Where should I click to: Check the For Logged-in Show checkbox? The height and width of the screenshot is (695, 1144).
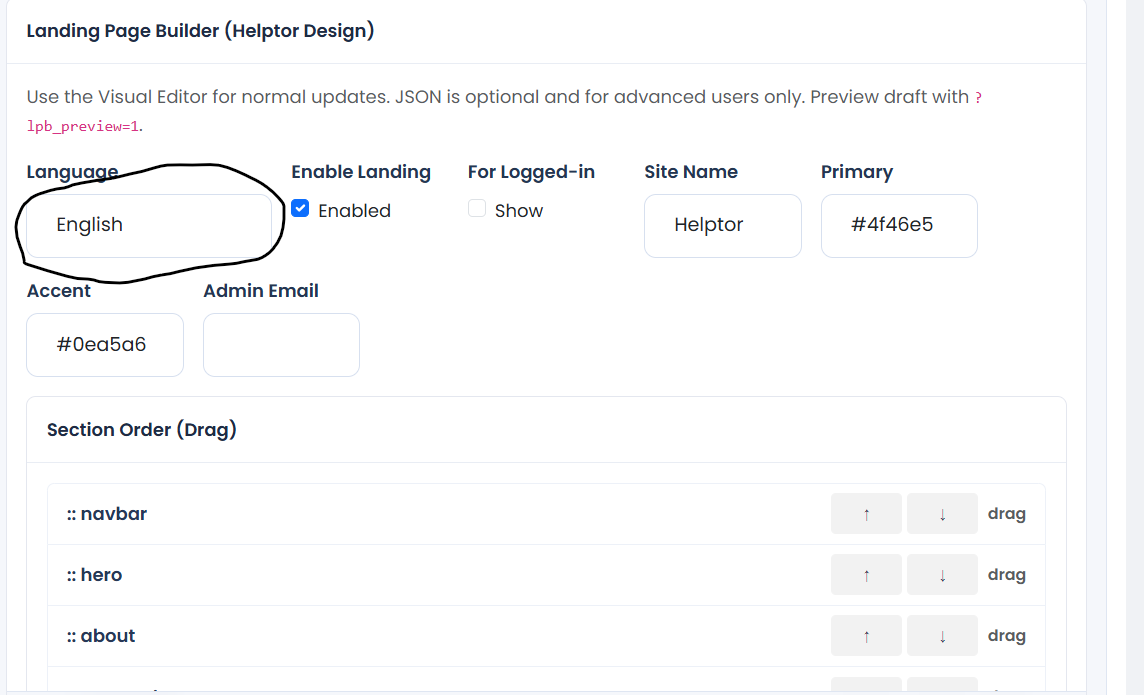coord(476,209)
